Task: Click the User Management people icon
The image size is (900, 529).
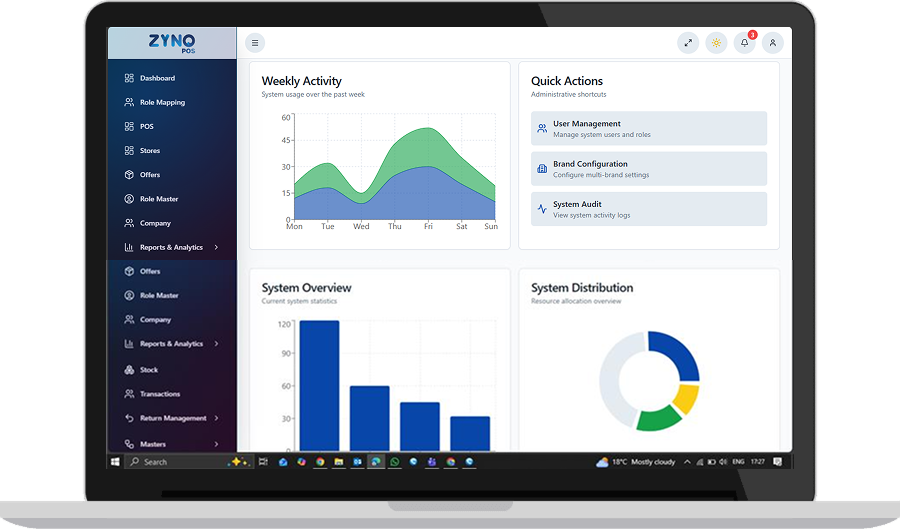Action: (542, 129)
